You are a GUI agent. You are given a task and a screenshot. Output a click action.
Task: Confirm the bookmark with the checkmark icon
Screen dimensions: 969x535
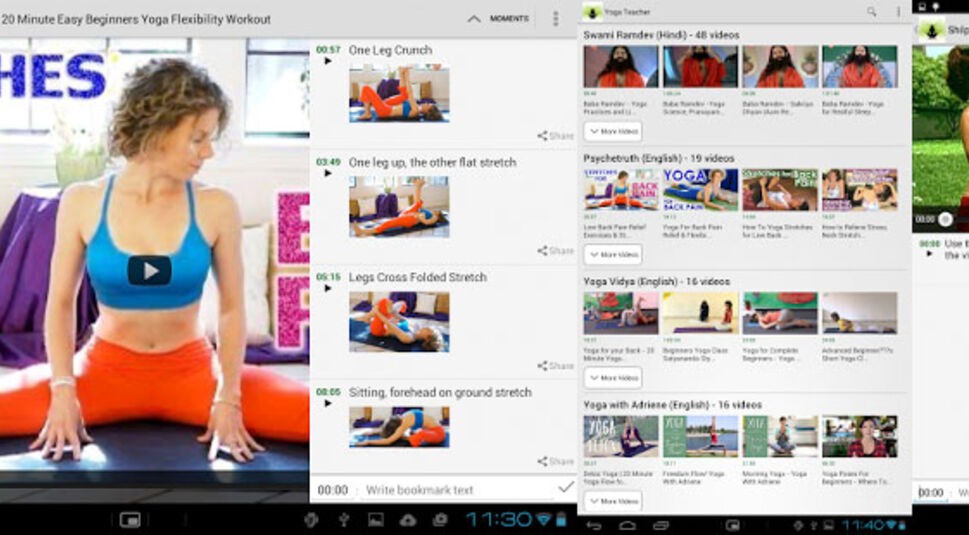click(566, 488)
